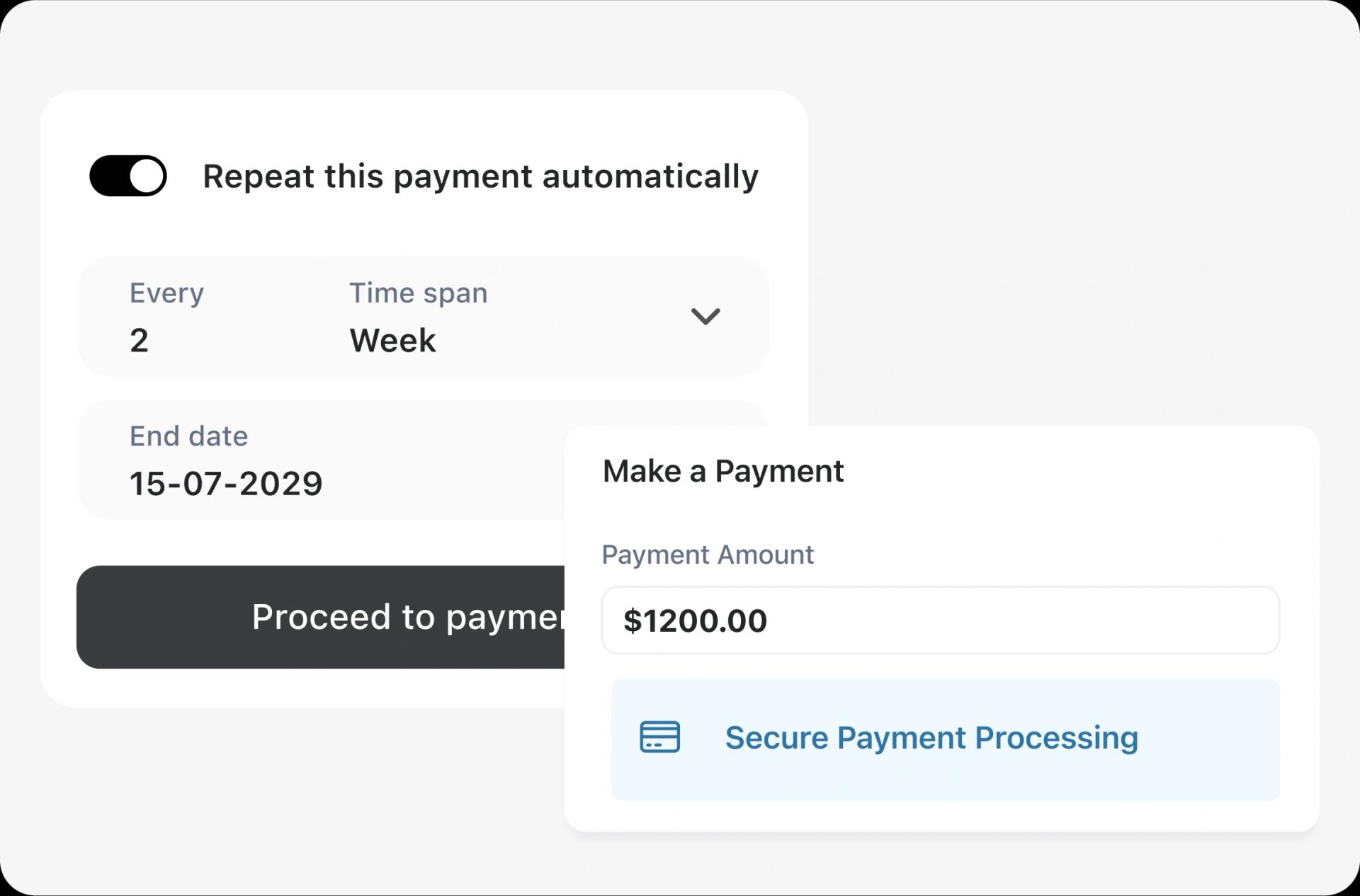Click the "End date" field label
The image size is (1360, 896).
188,436
